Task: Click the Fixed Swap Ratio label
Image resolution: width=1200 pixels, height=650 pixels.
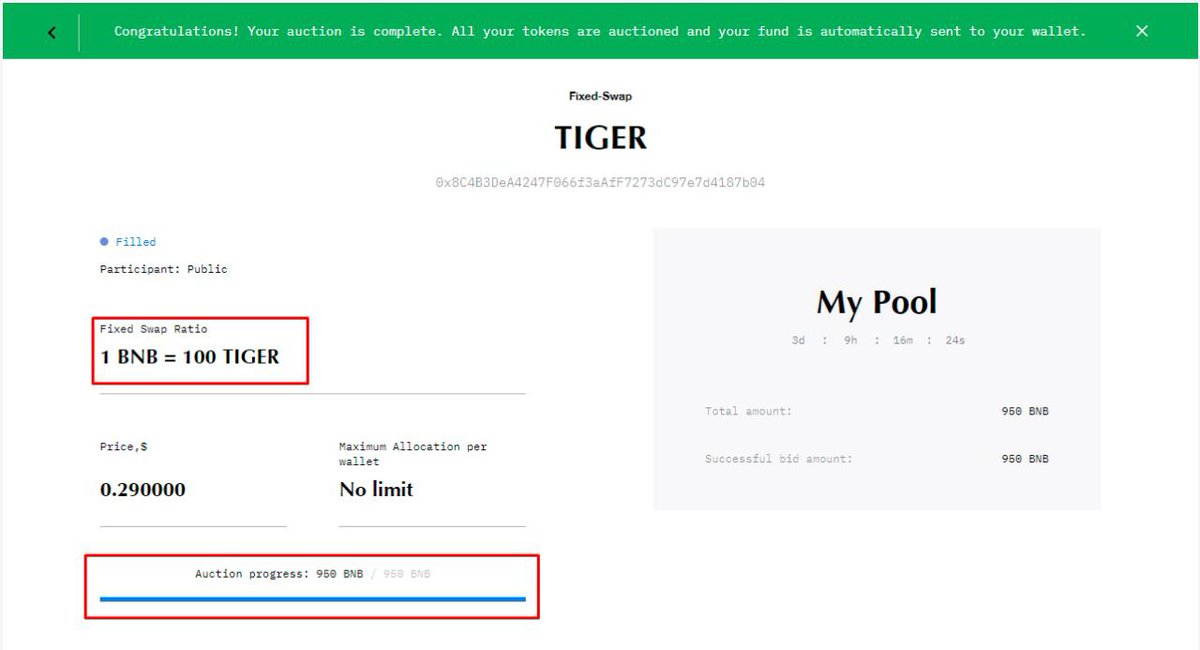Action: tap(154, 329)
